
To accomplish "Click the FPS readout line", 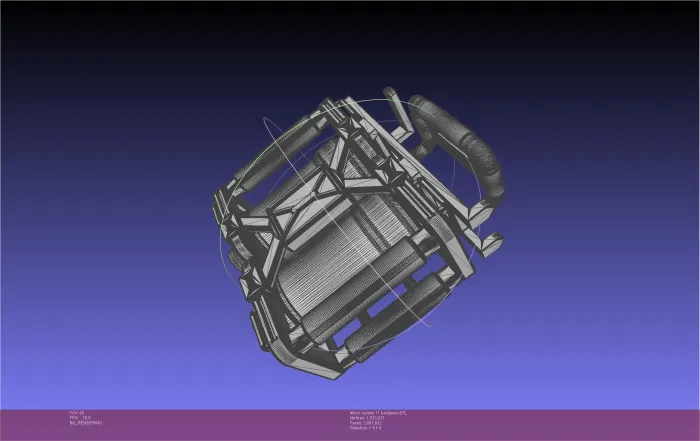I will (80, 418).
